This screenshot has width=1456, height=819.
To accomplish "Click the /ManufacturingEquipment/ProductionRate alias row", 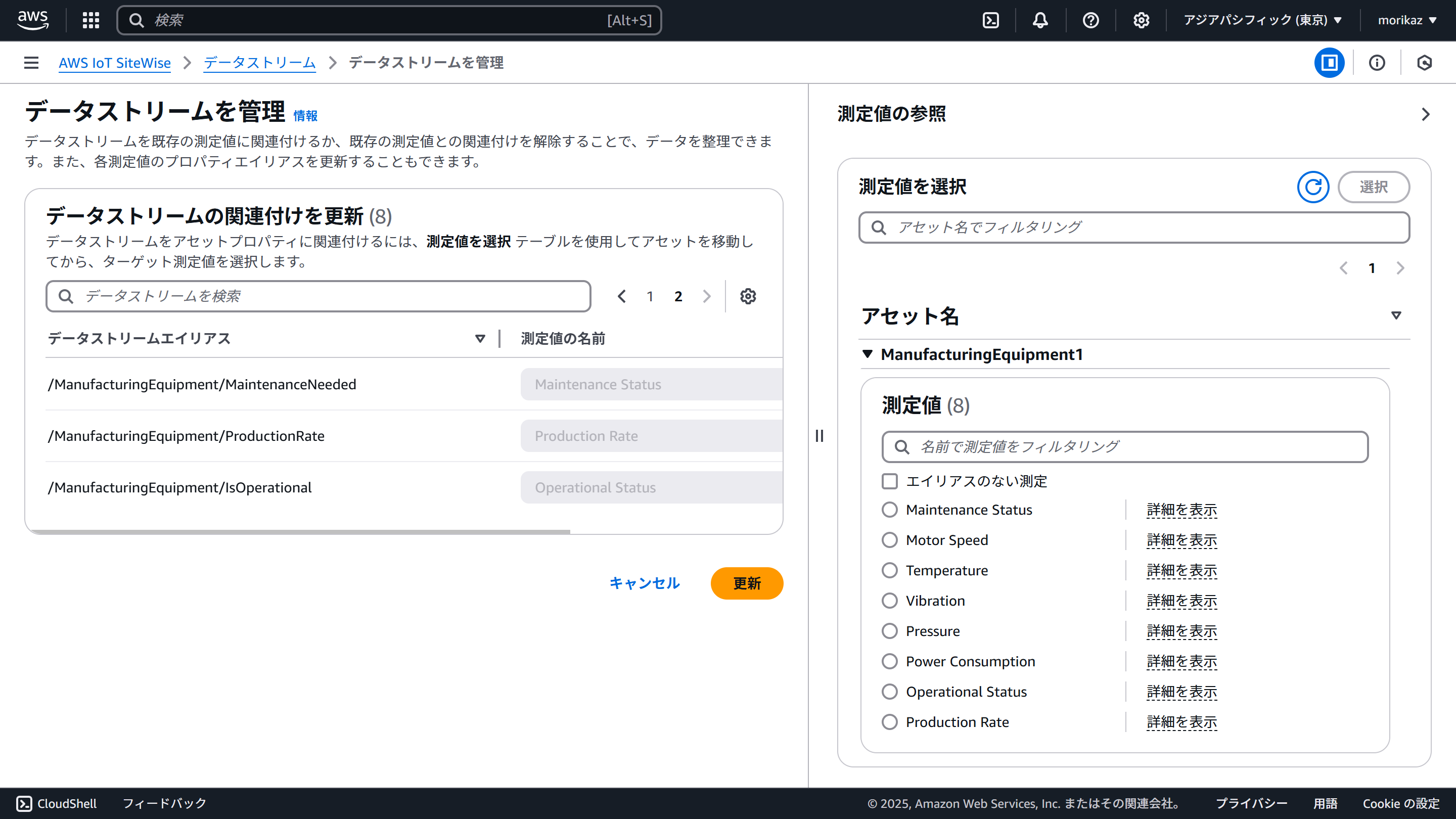I will [187, 436].
